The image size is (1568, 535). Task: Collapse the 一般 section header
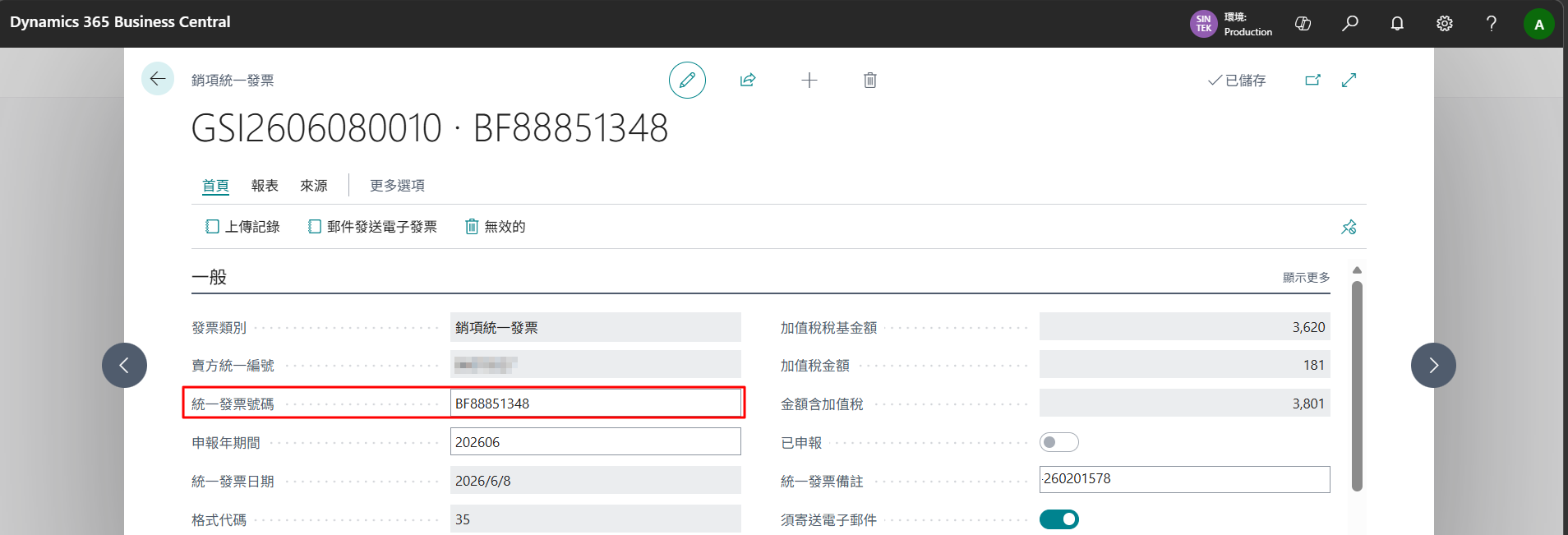coord(210,277)
